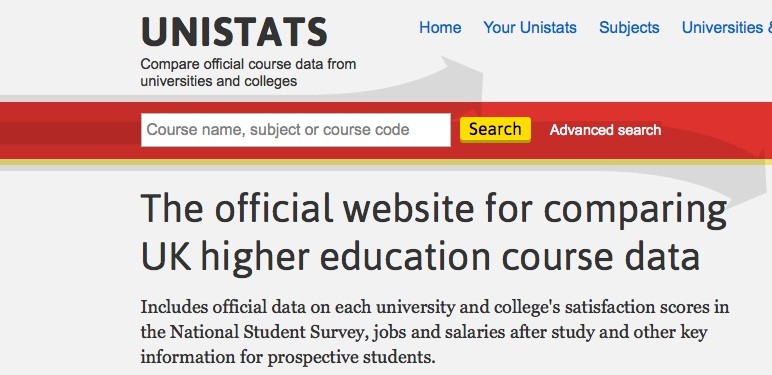
Task: Click the dark red banner left of search field
Action: pos(70,130)
